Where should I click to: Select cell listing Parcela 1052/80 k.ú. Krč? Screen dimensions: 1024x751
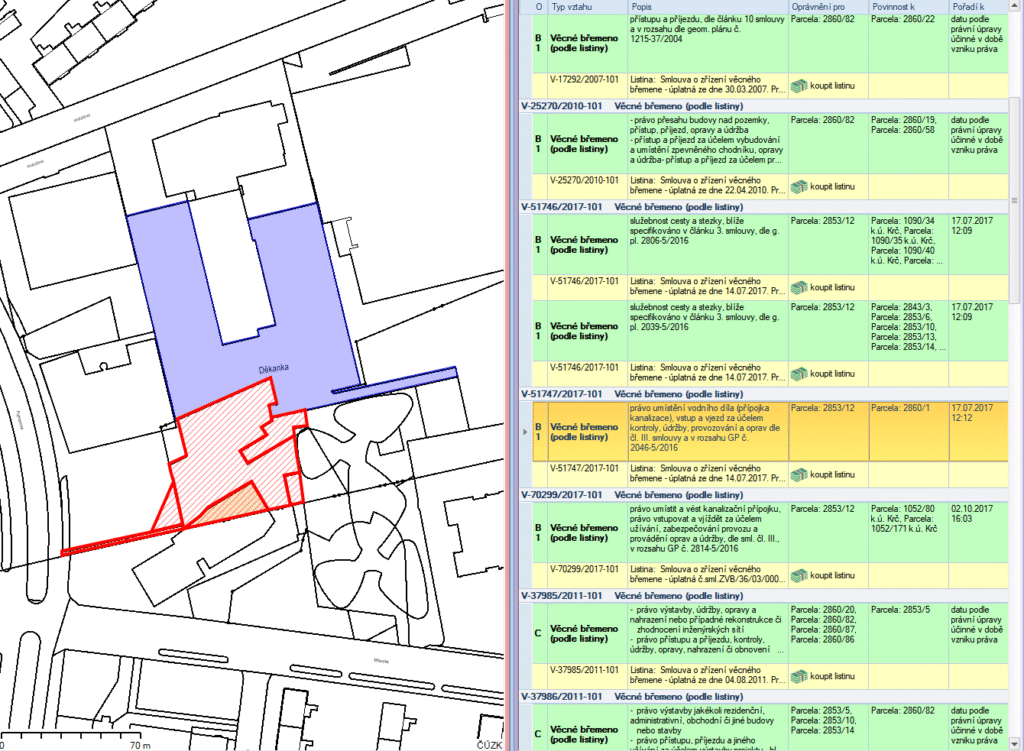[908, 532]
